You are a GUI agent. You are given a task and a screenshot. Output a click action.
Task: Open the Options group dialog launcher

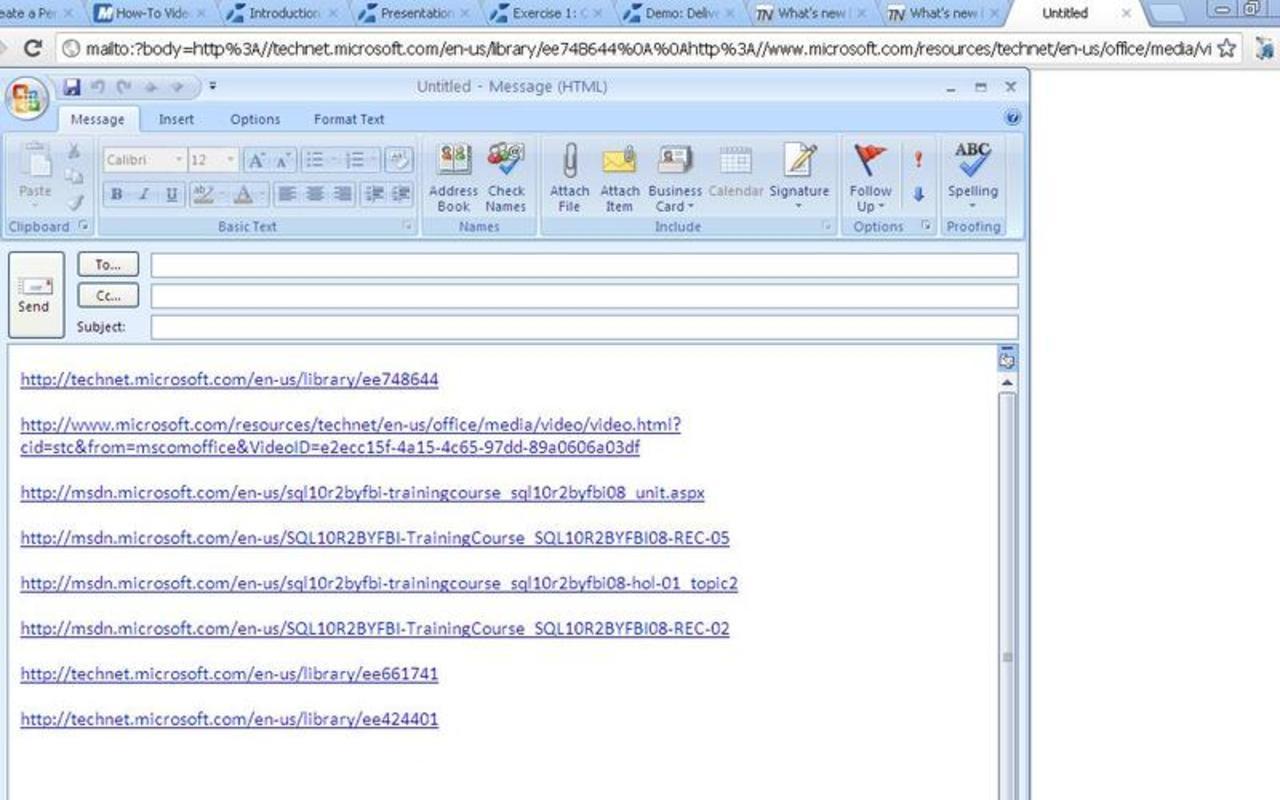coord(926,227)
